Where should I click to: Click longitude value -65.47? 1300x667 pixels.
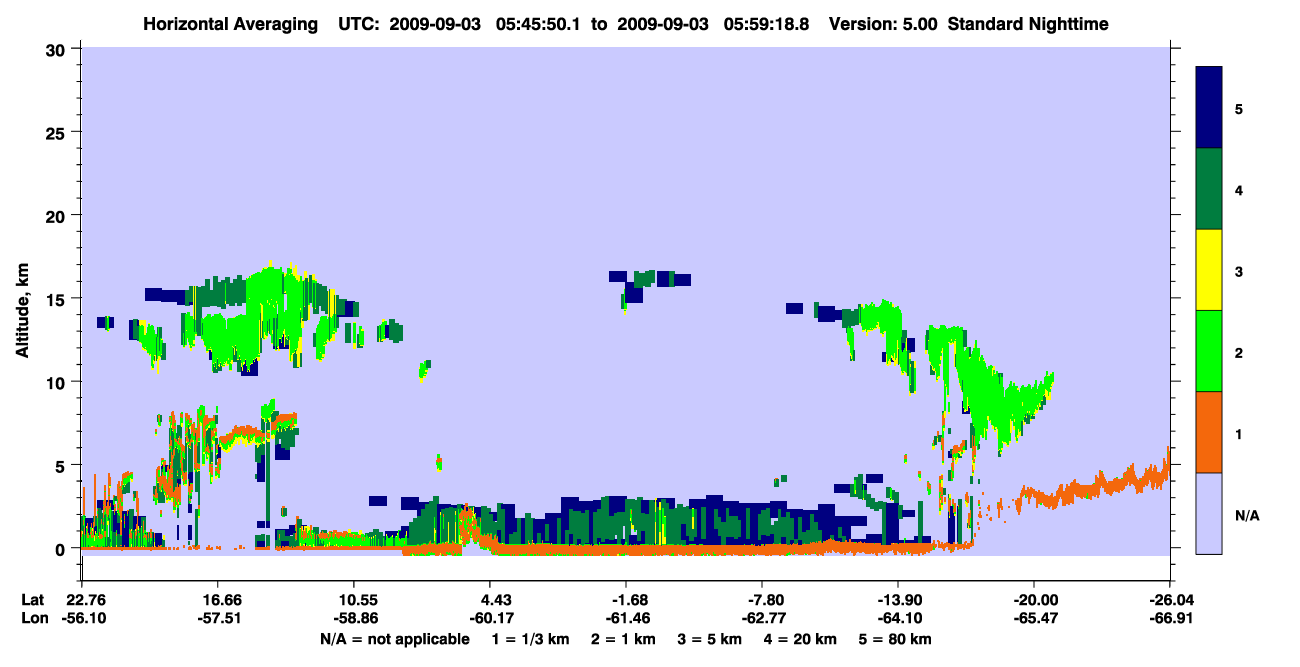tap(1034, 619)
